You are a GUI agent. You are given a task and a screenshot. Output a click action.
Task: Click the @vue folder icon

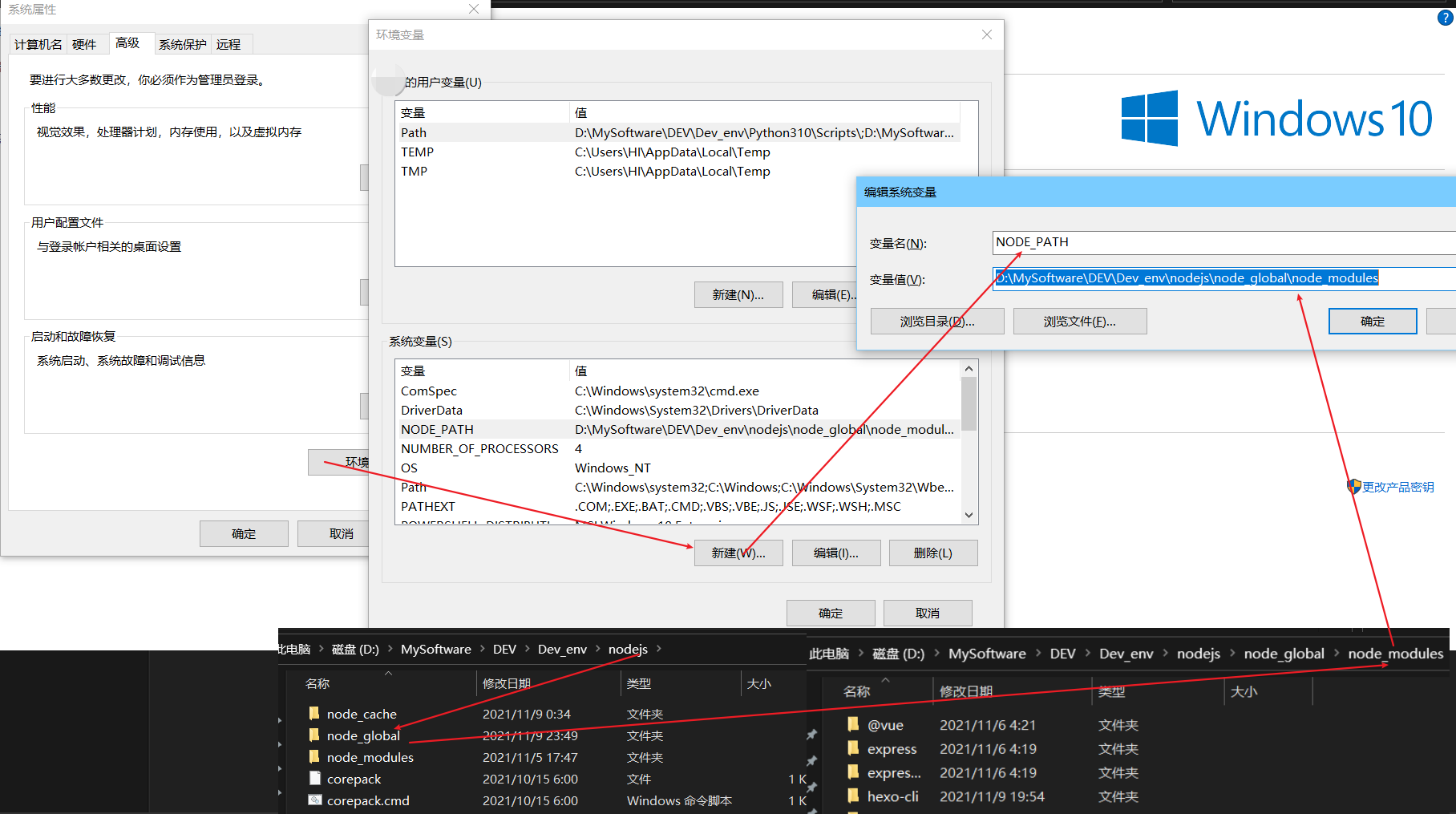tap(854, 724)
